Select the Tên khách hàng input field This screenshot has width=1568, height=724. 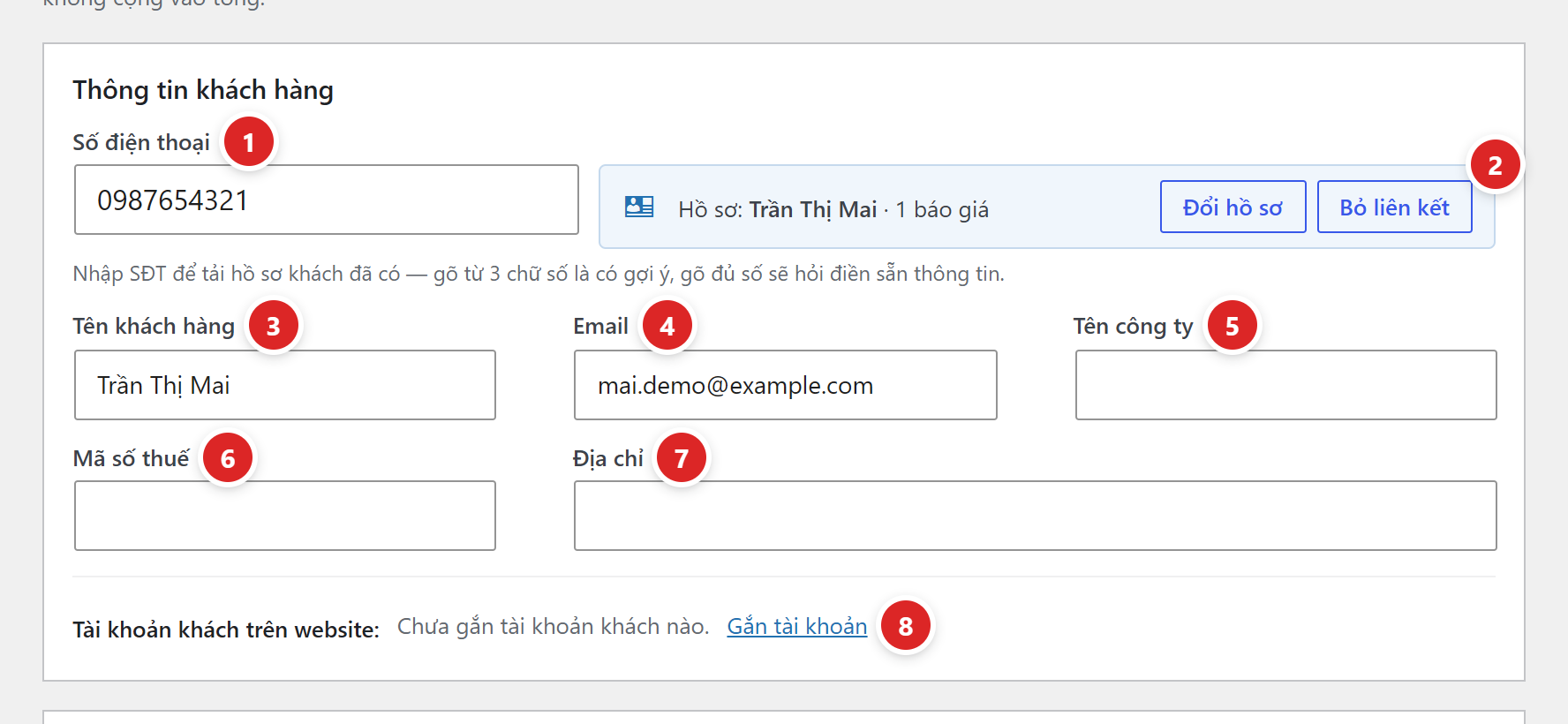tap(285, 385)
